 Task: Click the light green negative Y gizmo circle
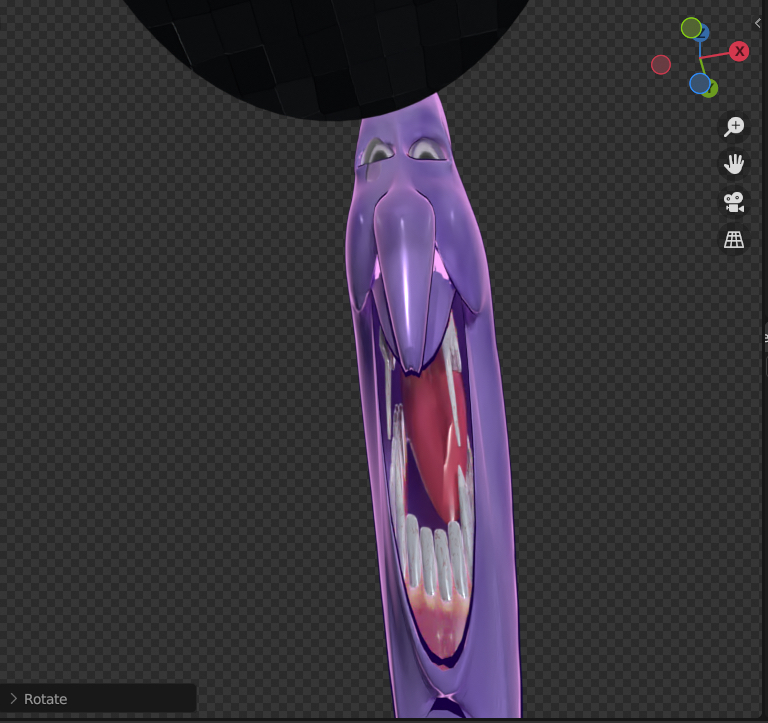[x=691, y=28]
